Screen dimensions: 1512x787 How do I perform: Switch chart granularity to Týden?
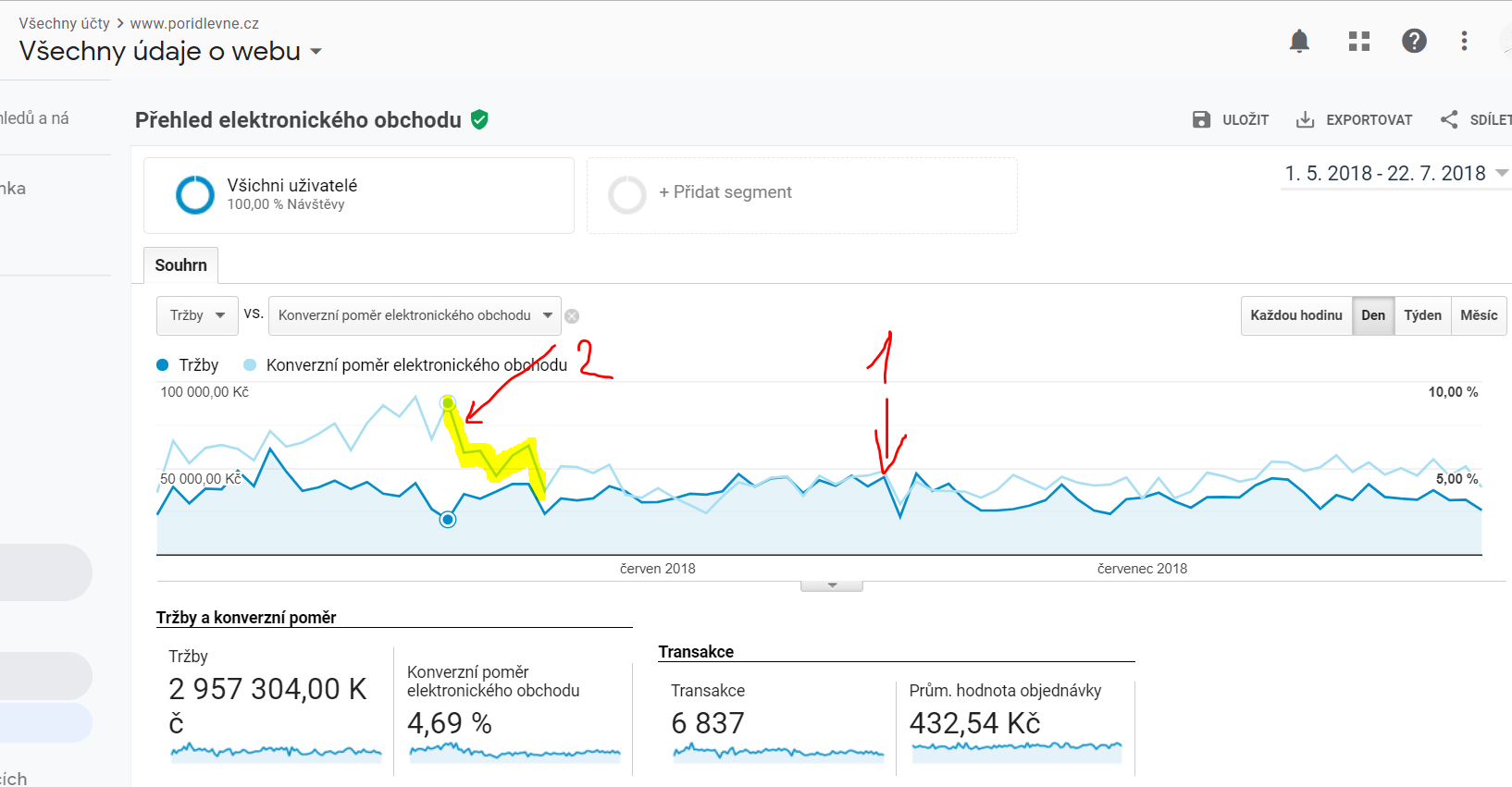pos(1422,315)
